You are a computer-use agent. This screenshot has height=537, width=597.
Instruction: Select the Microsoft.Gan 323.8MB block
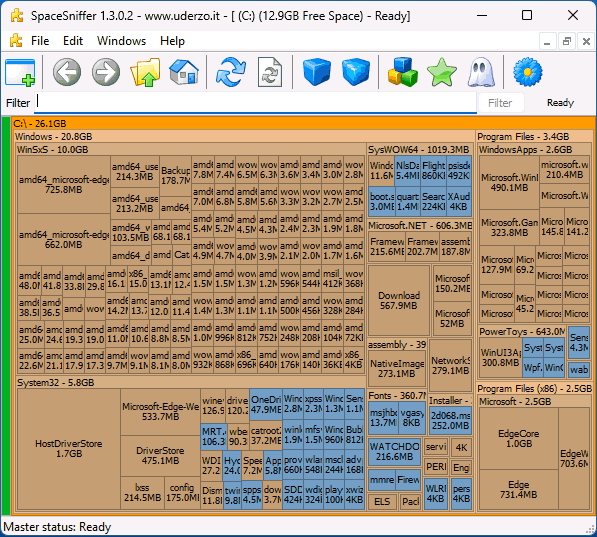coord(509,227)
